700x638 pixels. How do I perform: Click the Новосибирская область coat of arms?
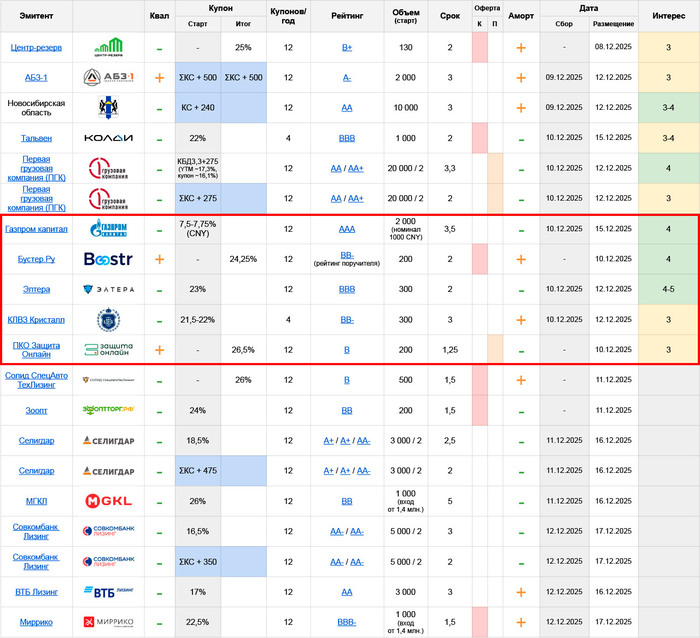point(107,108)
